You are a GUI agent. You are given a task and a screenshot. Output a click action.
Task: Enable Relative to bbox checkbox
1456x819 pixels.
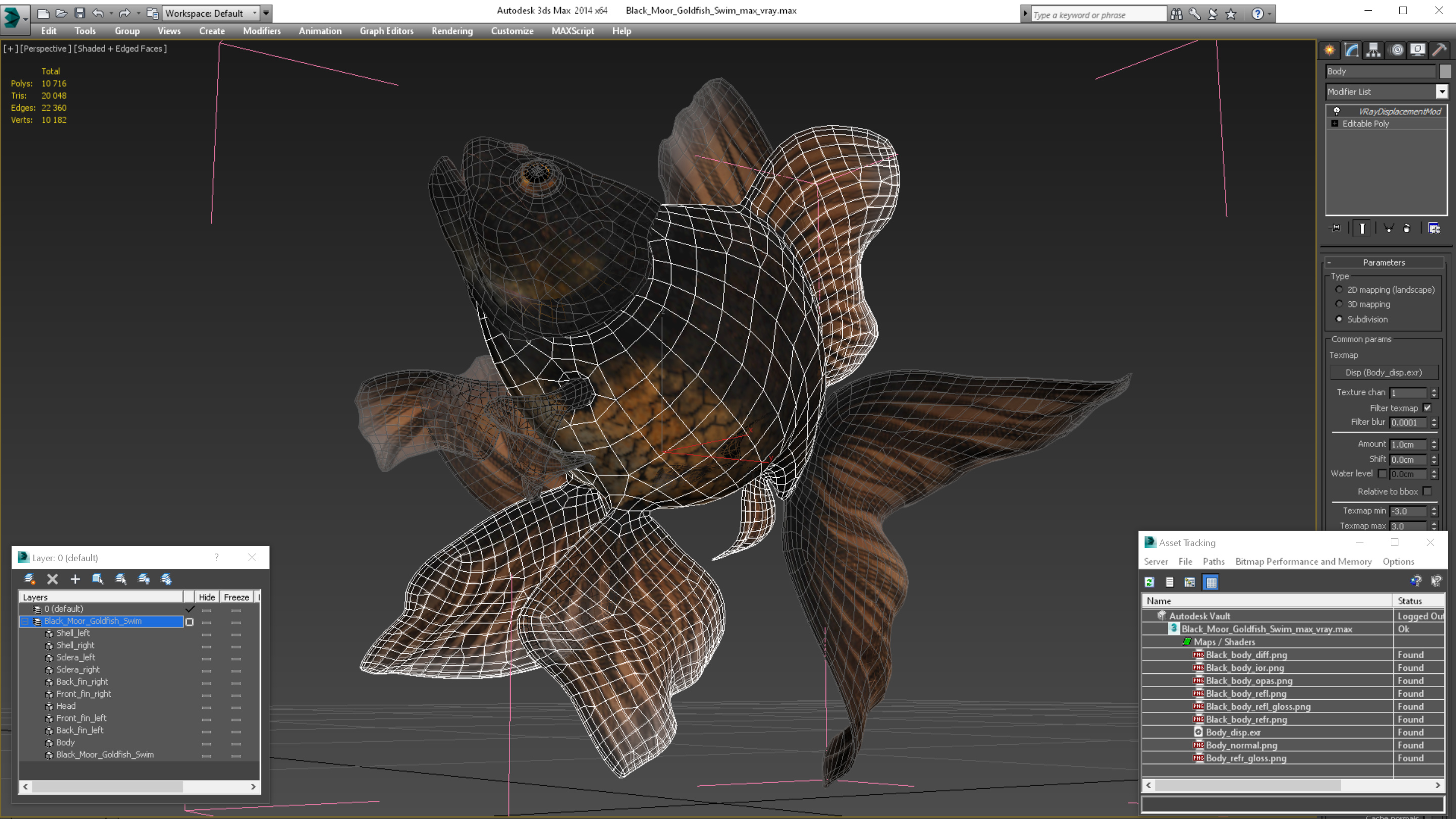1428,491
